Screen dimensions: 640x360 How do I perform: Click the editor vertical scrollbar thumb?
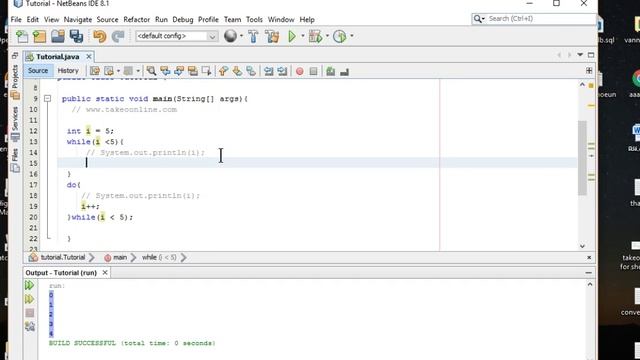pyautogui.click(x=582, y=158)
